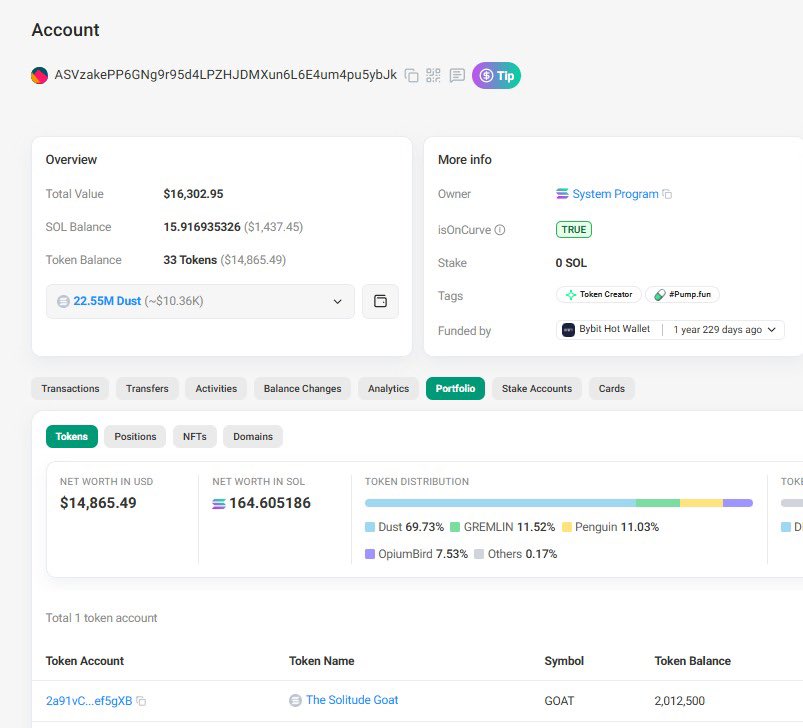
Task: Open the message icon beside the address
Action: coord(457,76)
